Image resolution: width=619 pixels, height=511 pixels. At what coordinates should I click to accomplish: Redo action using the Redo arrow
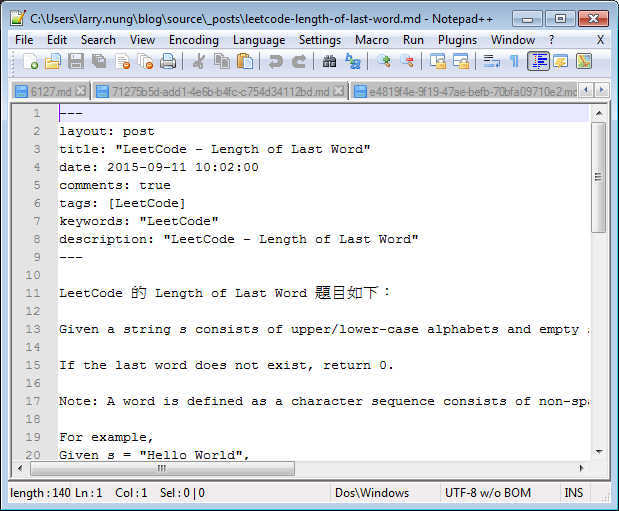[x=299, y=62]
